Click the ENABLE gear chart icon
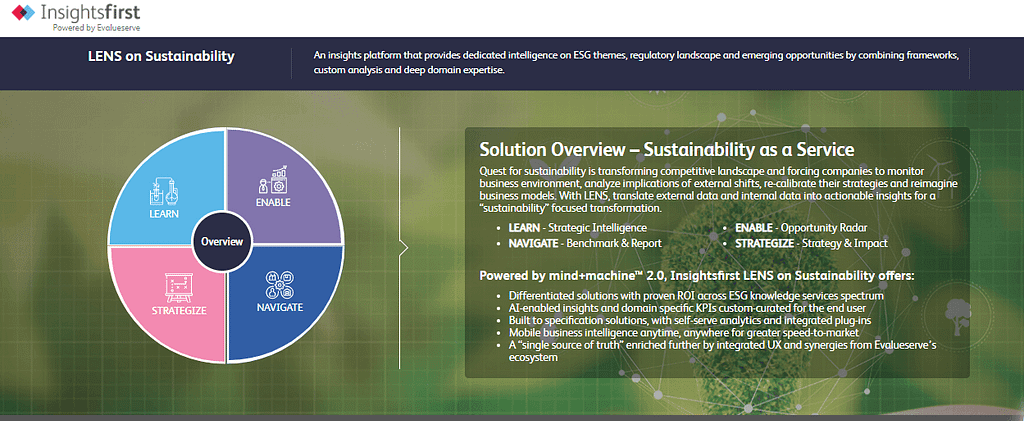 point(273,178)
